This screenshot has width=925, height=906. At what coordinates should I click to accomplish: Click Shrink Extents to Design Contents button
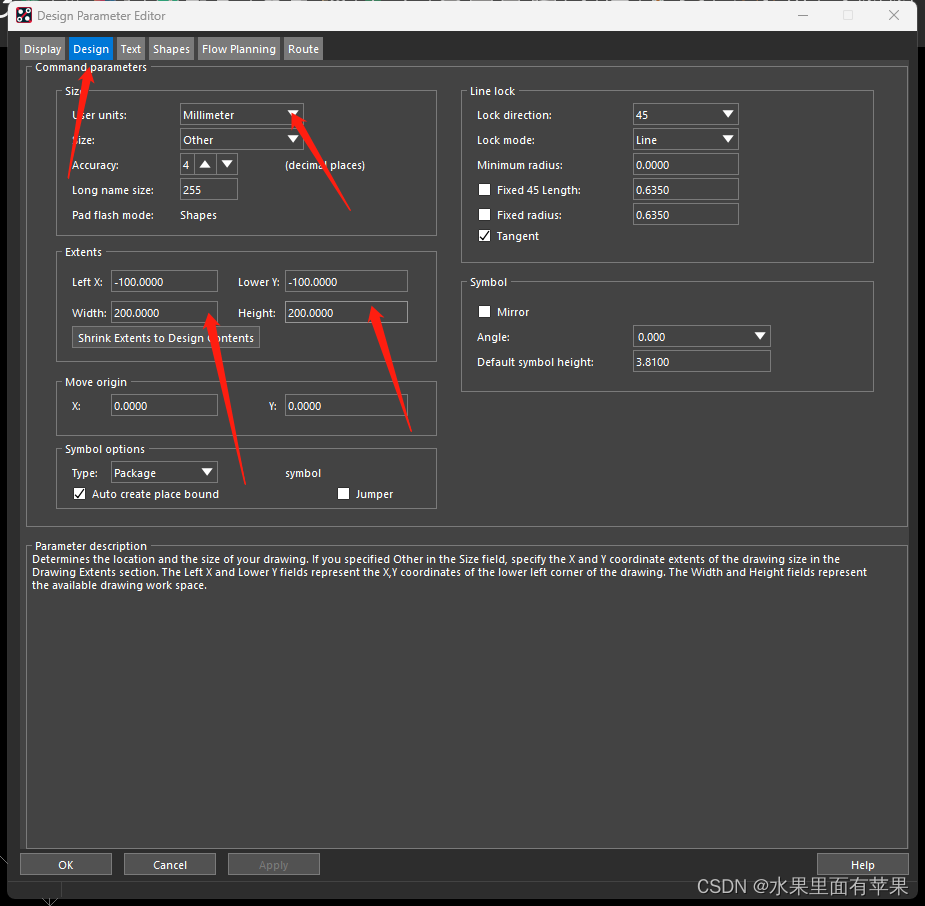(166, 338)
